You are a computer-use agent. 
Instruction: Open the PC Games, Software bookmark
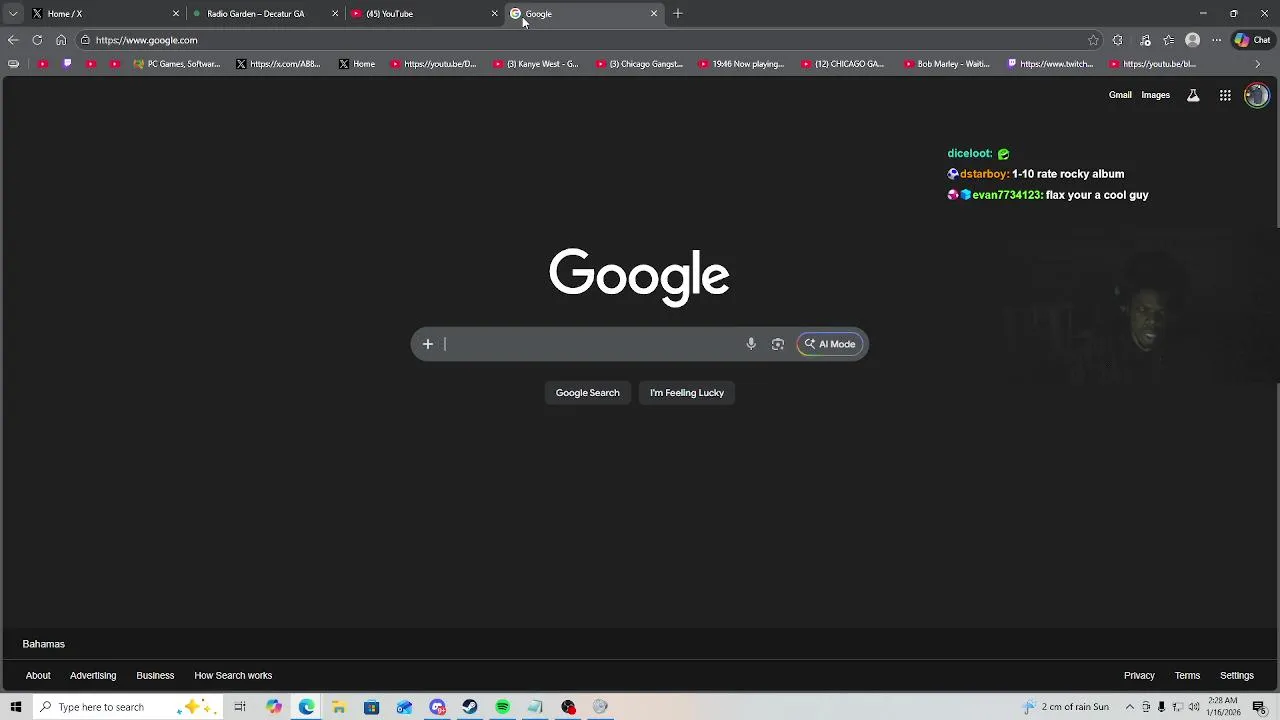tap(177, 64)
